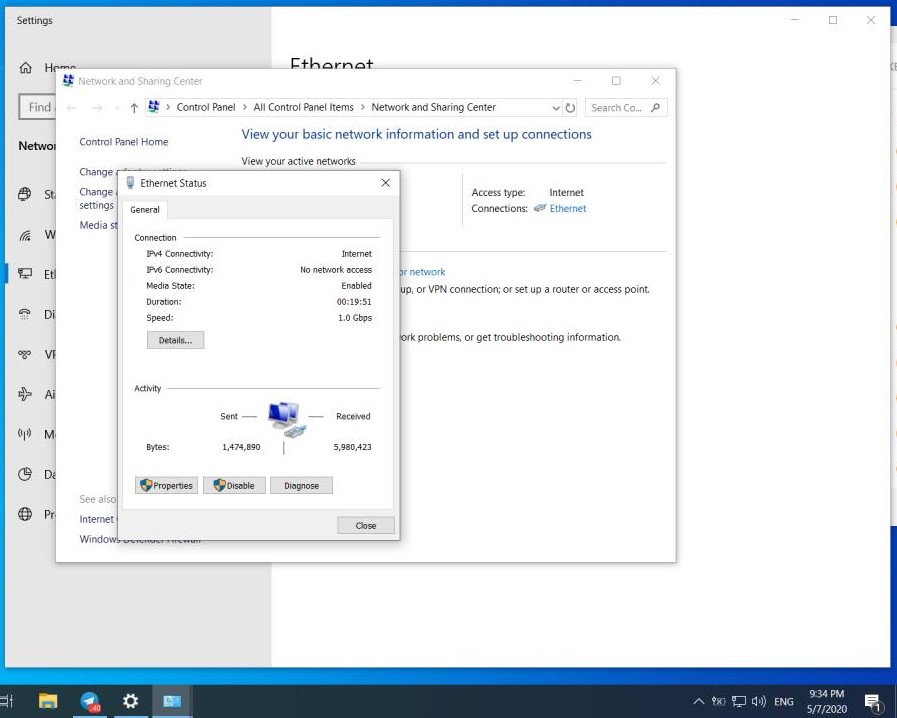This screenshot has height=718, width=897.
Task: Open Settings gear on the taskbar
Action: pos(130,701)
